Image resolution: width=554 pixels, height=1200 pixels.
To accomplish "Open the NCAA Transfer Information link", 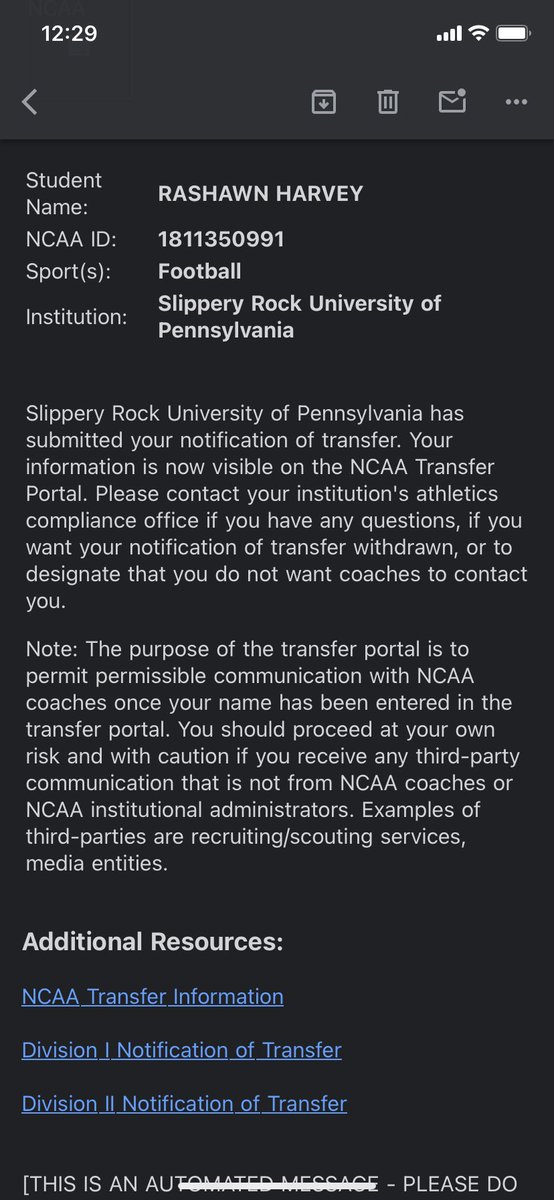I will (152, 996).
